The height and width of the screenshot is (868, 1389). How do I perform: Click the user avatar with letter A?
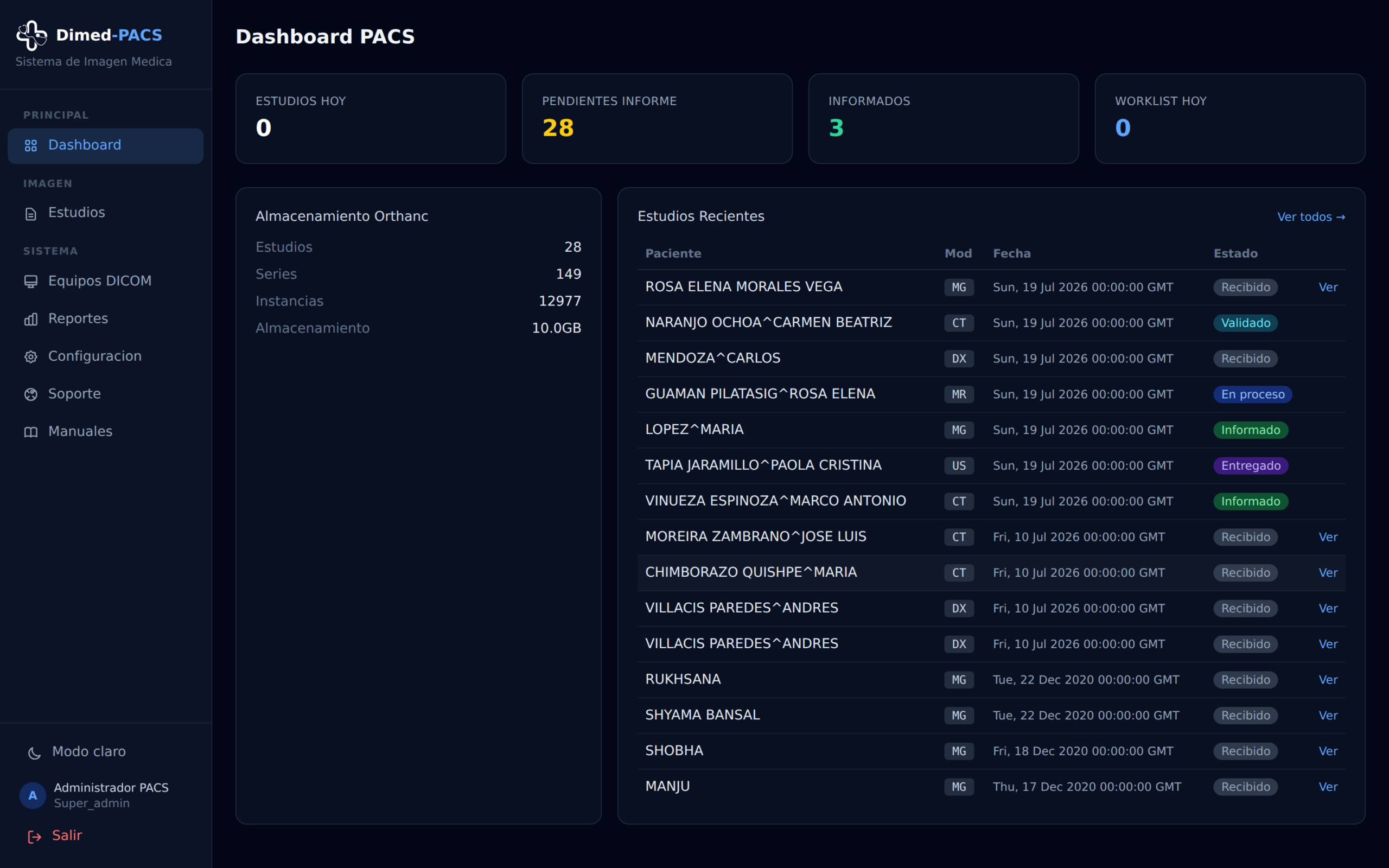point(33,796)
